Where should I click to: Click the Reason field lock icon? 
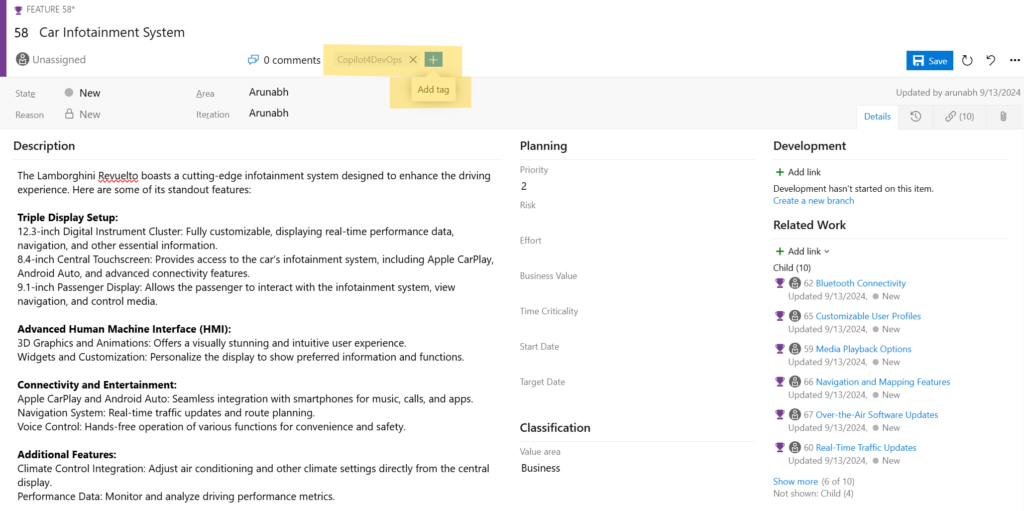coord(69,114)
